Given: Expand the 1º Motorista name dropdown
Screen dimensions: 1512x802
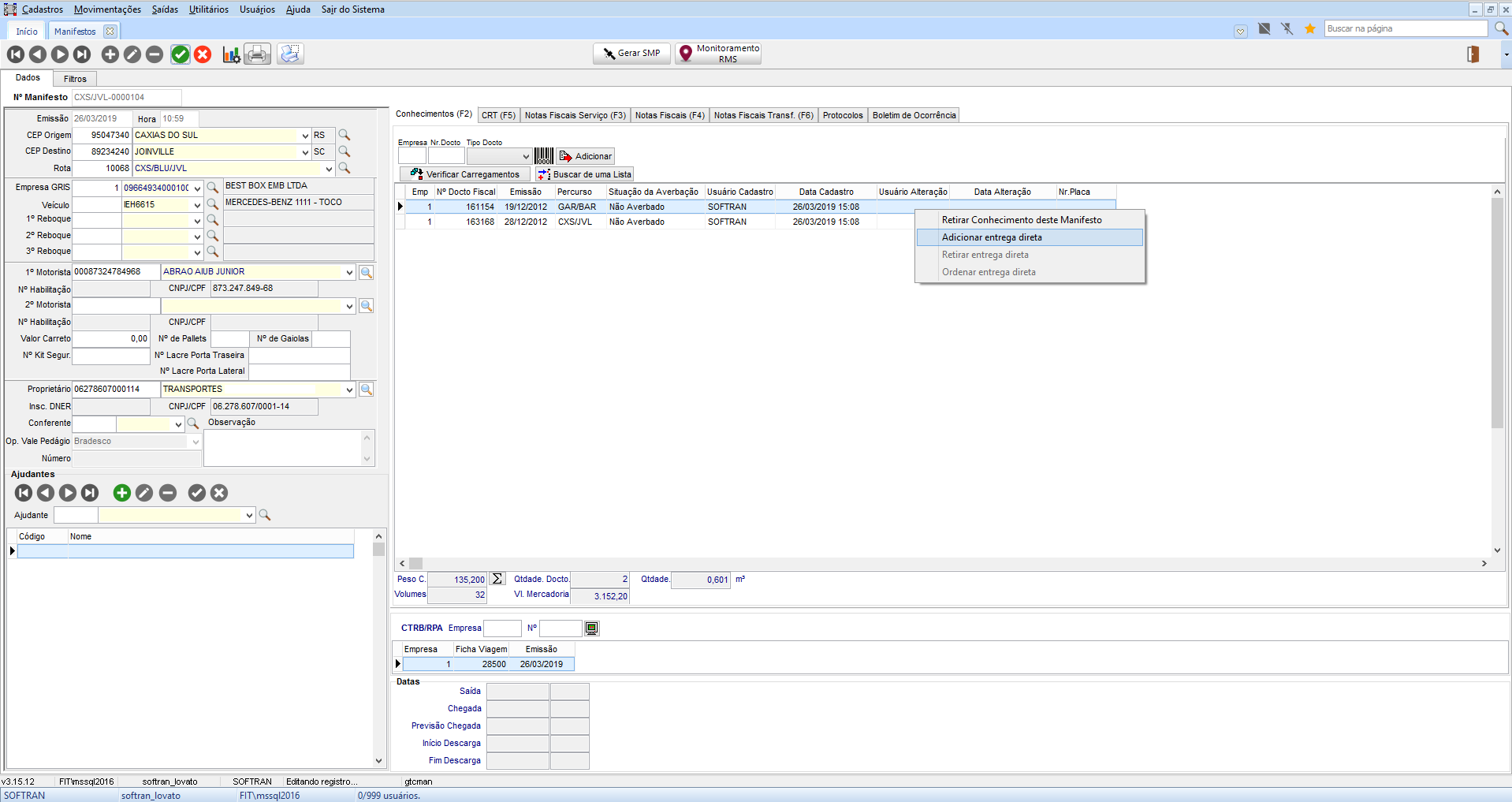Looking at the screenshot, I should [x=349, y=273].
